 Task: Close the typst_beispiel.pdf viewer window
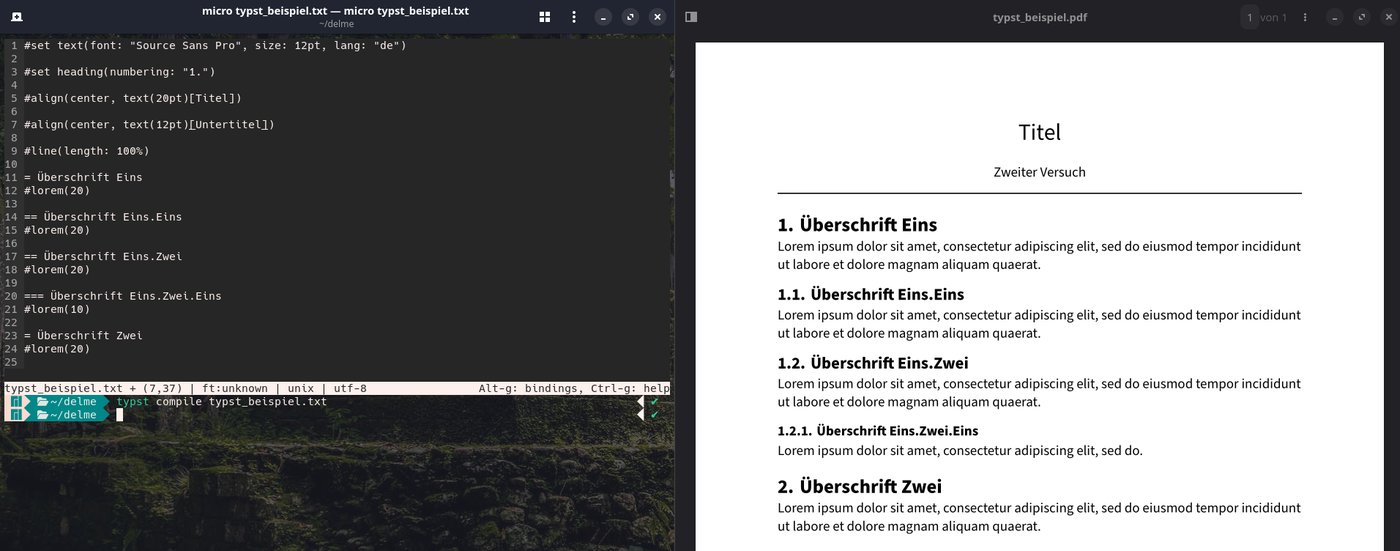click(1388, 17)
